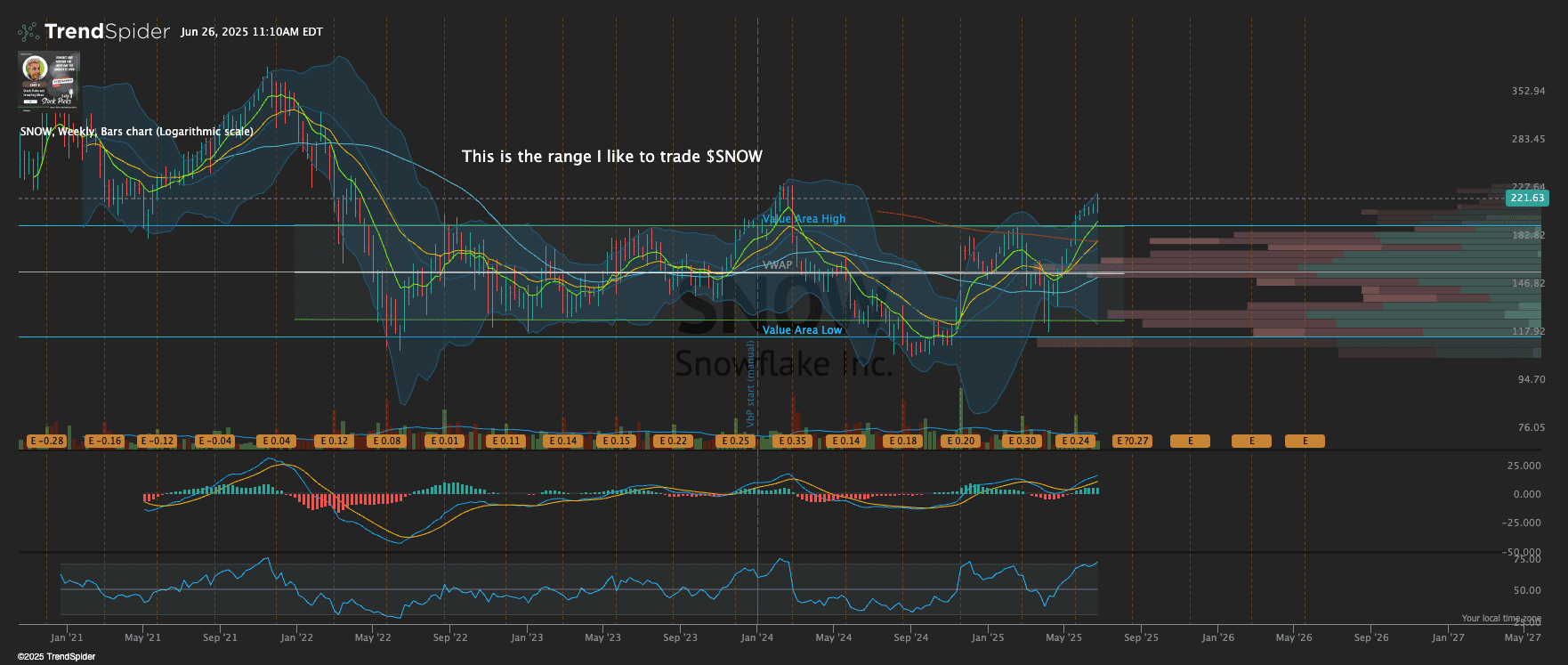Click the TrendSpider logo icon
1568x665 pixels.
(28, 32)
